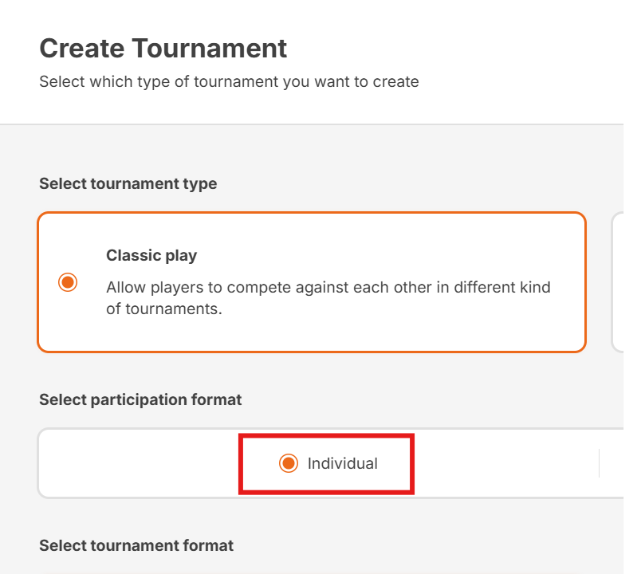Image resolution: width=624 pixels, height=574 pixels.
Task: Click the Classic play card title
Action: pos(152,256)
